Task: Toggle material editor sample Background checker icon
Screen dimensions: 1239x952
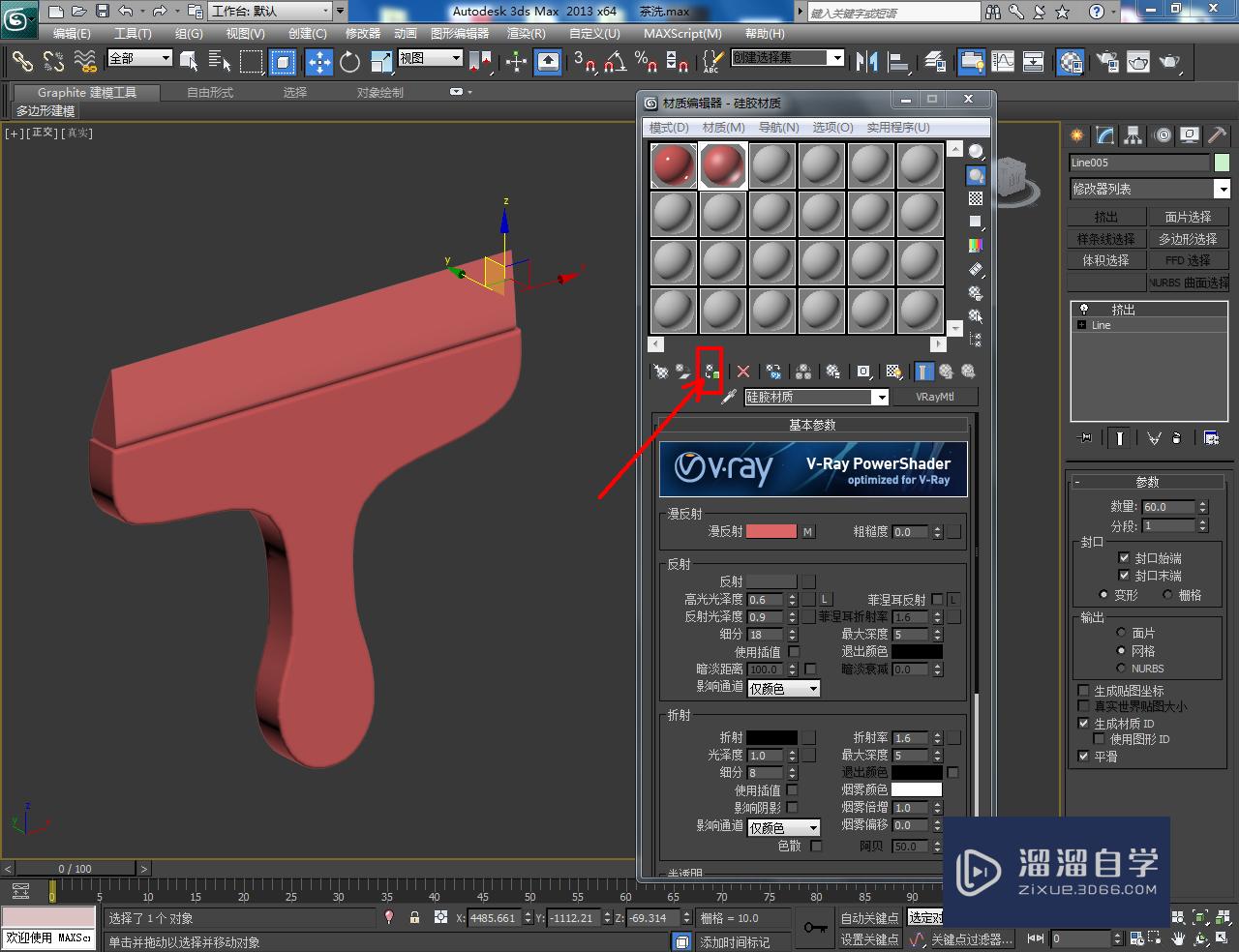Action: click(x=976, y=198)
